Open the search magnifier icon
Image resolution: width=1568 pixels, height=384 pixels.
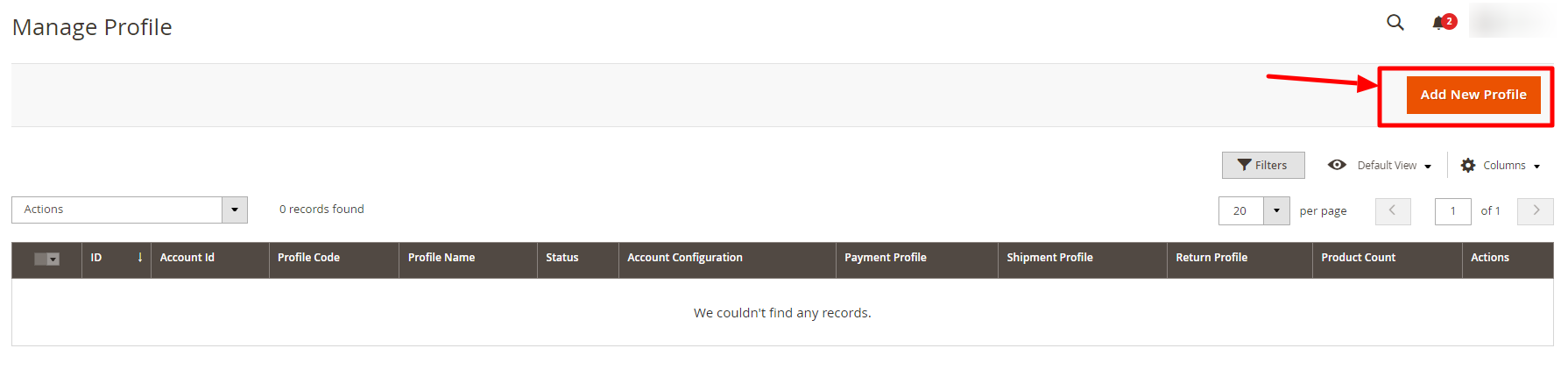tap(1395, 23)
